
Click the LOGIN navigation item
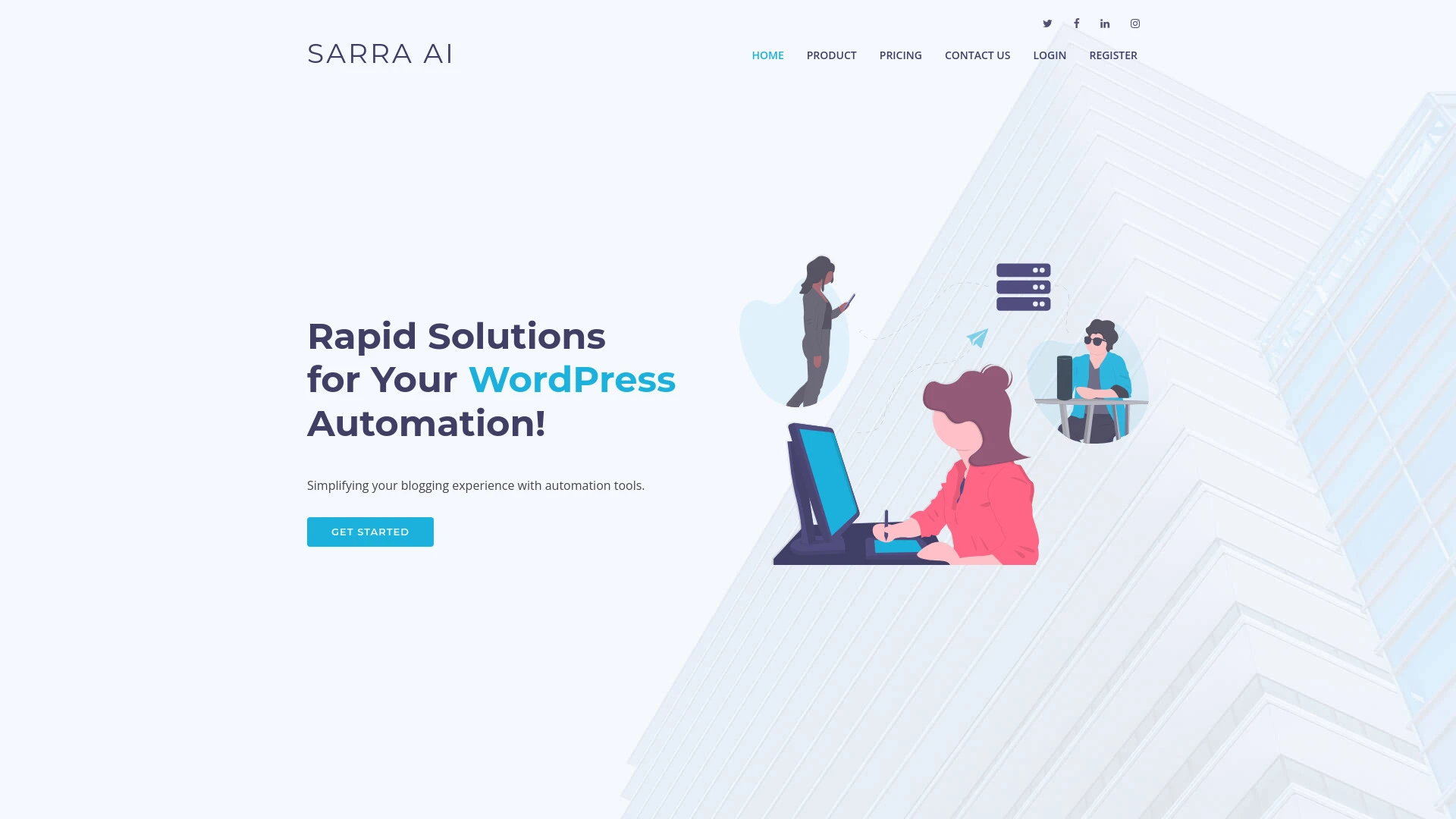tap(1049, 55)
